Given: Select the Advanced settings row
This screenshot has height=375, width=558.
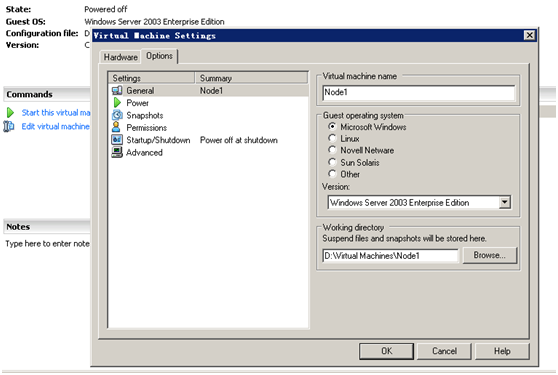Looking at the screenshot, I should [x=208, y=152].
